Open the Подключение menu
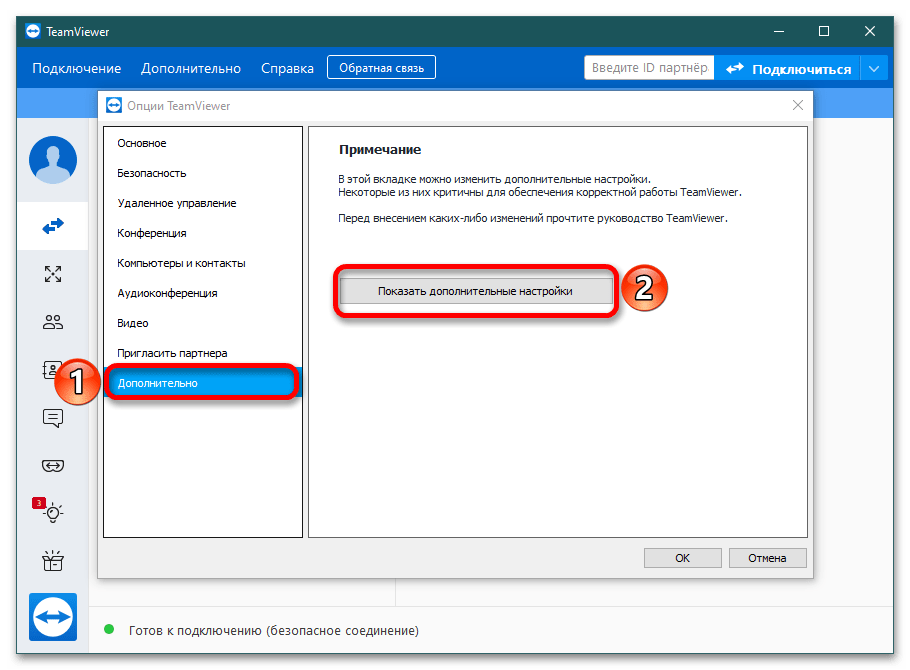 76,69
